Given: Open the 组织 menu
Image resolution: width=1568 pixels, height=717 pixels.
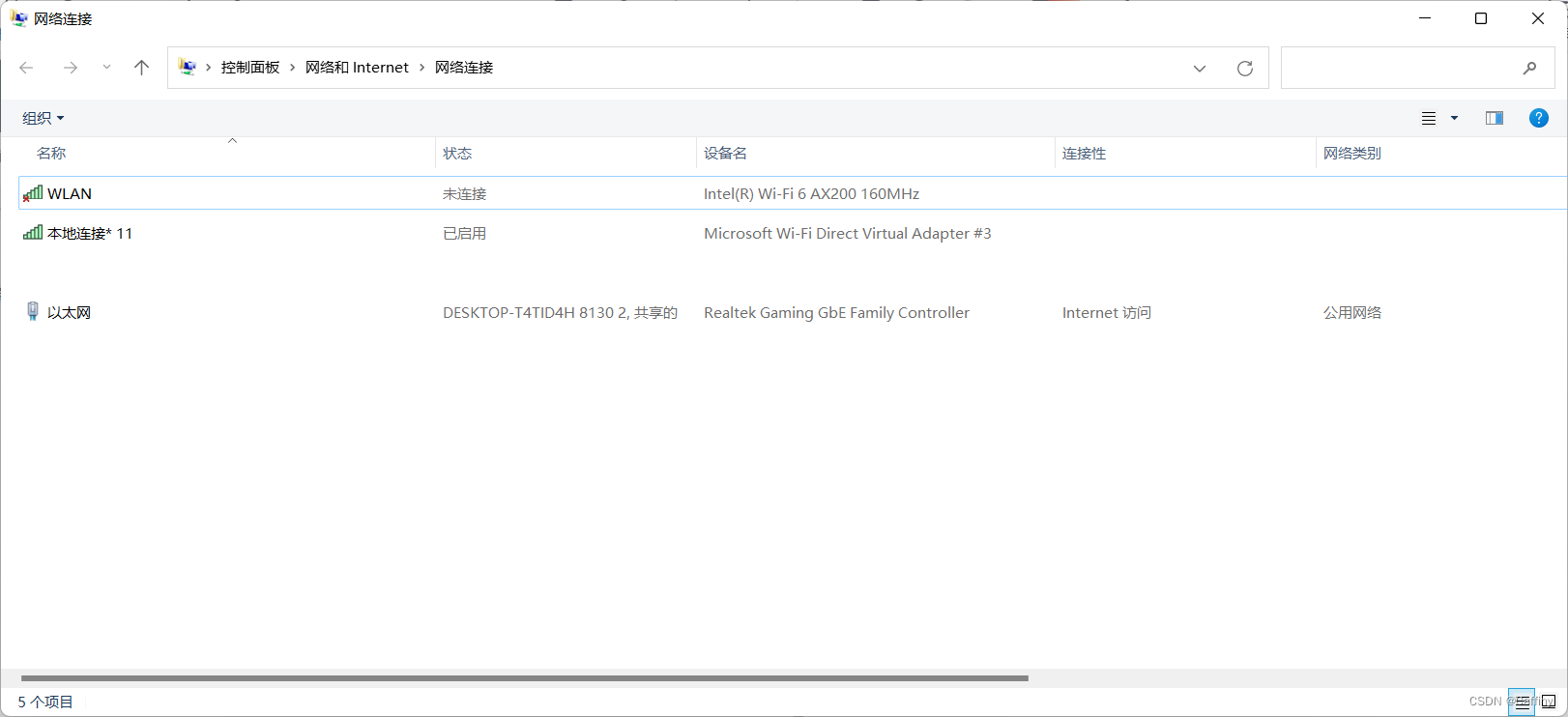Looking at the screenshot, I should pos(44,118).
